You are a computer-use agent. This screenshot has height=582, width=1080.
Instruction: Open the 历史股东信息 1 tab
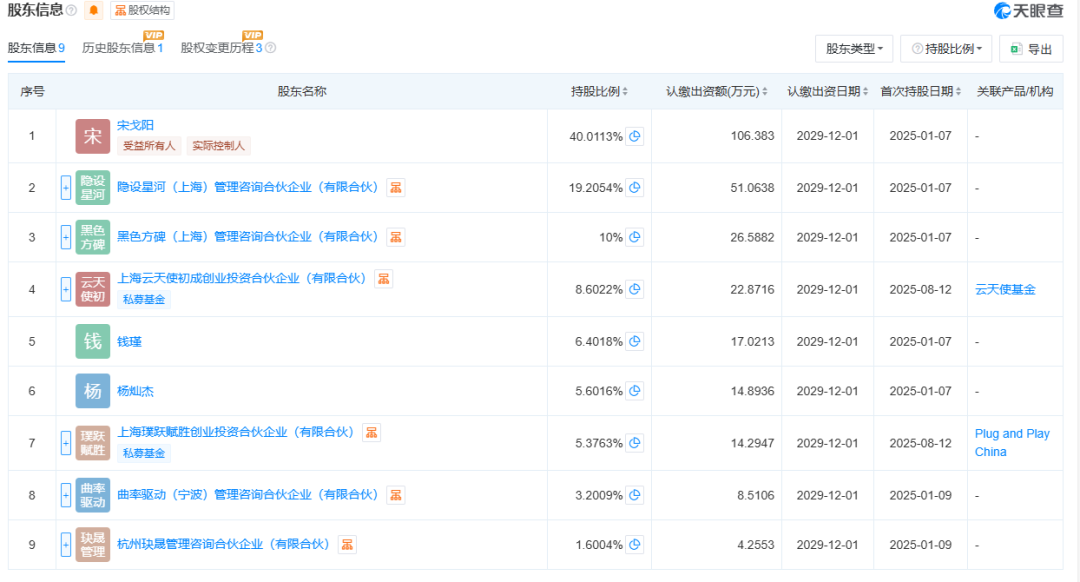point(123,48)
